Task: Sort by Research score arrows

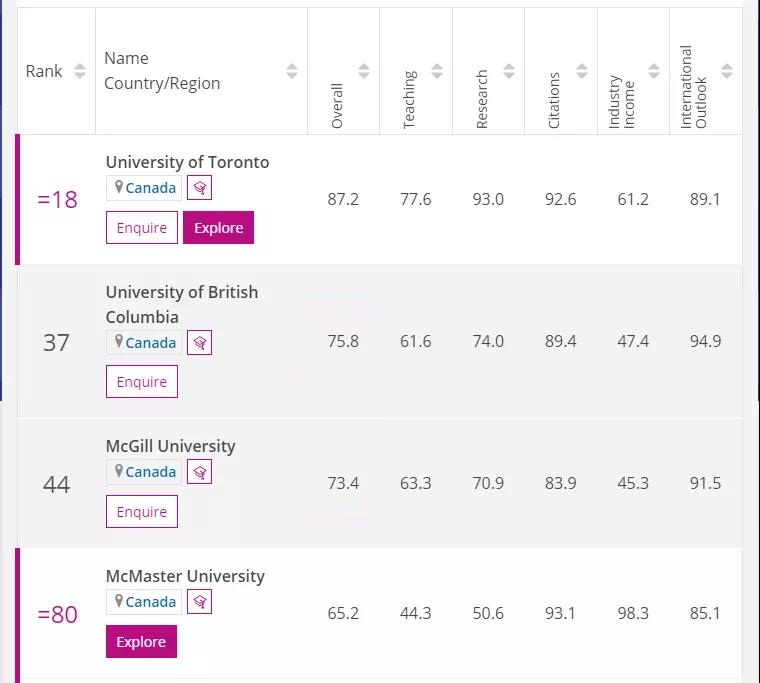Action: (509, 71)
